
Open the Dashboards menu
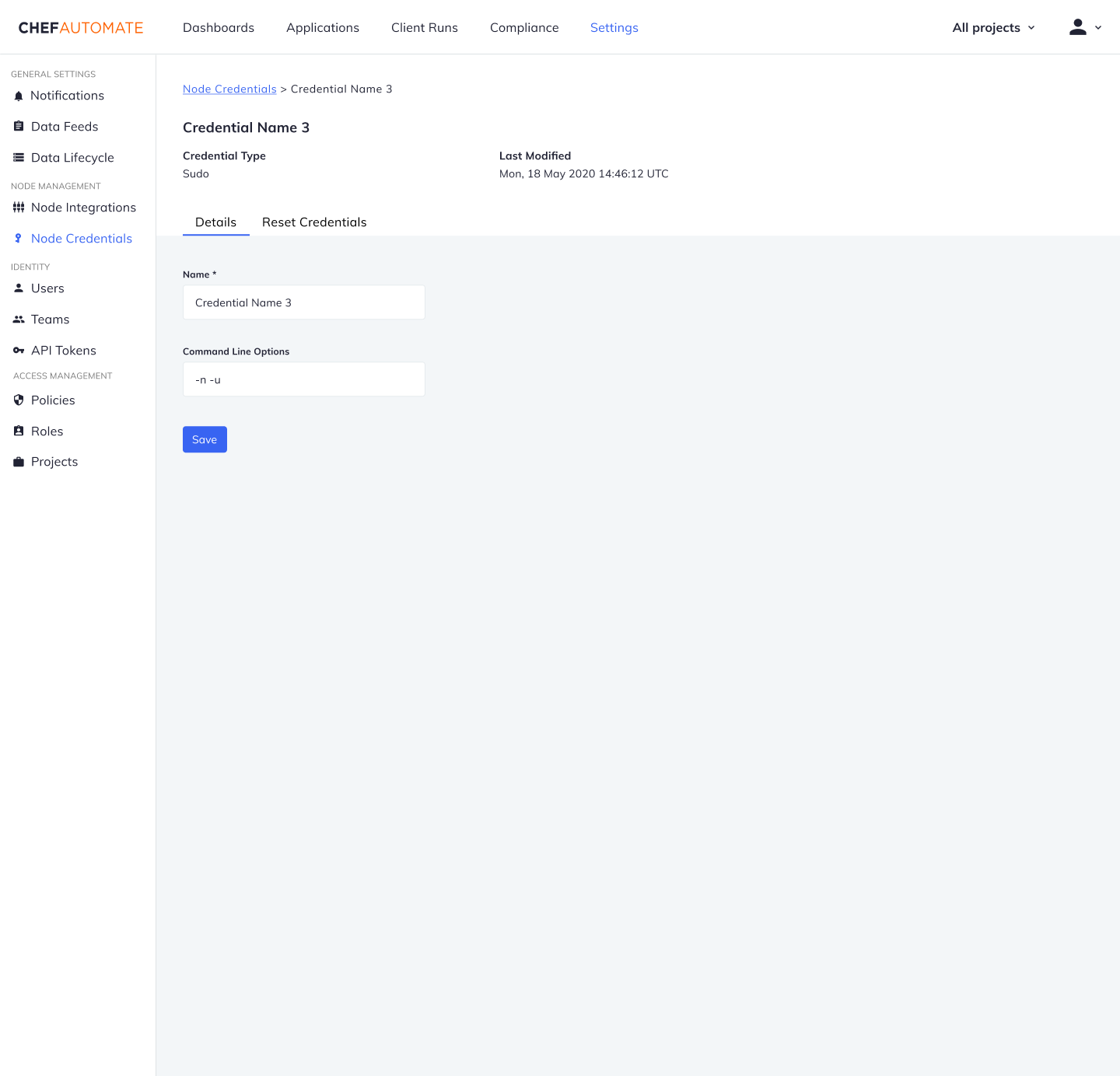click(219, 28)
